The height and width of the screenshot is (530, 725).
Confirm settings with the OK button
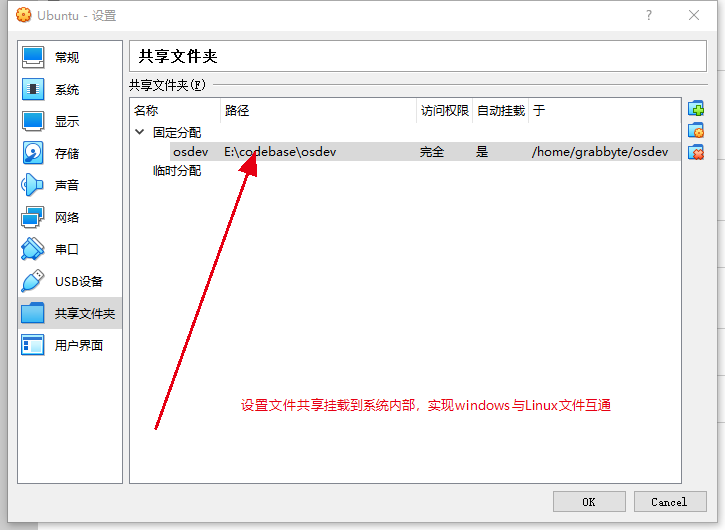click(589, 502)
